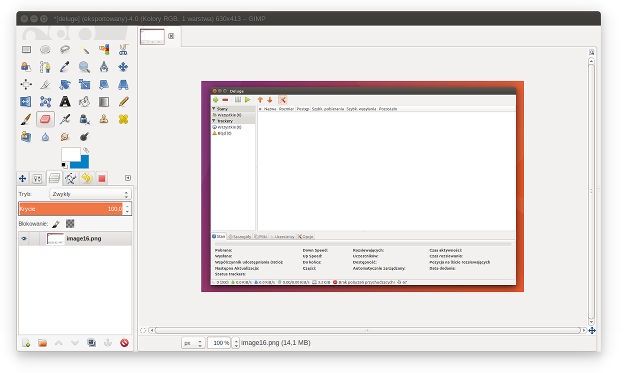Select the Blend gradient tool

click(104, 102)
